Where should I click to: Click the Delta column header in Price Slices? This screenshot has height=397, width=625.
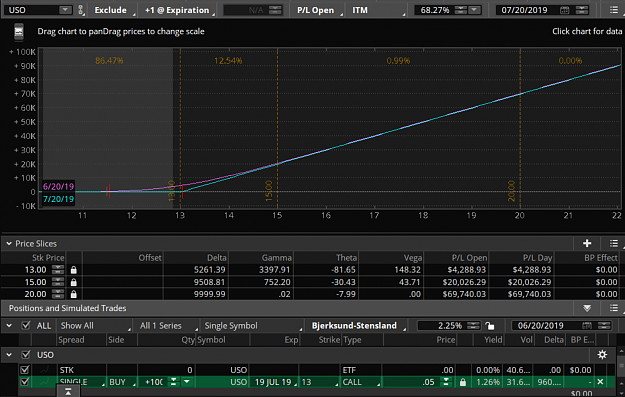[x=216, y=258]
